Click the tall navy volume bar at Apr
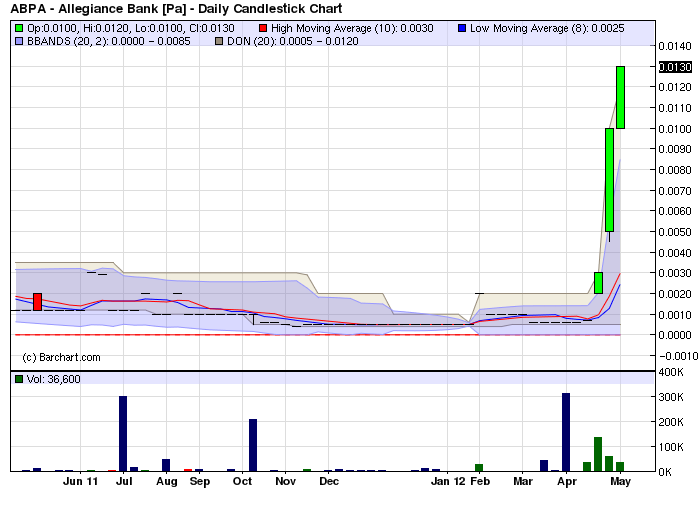The width and height of the screenshot is (700, 512). 566,432
